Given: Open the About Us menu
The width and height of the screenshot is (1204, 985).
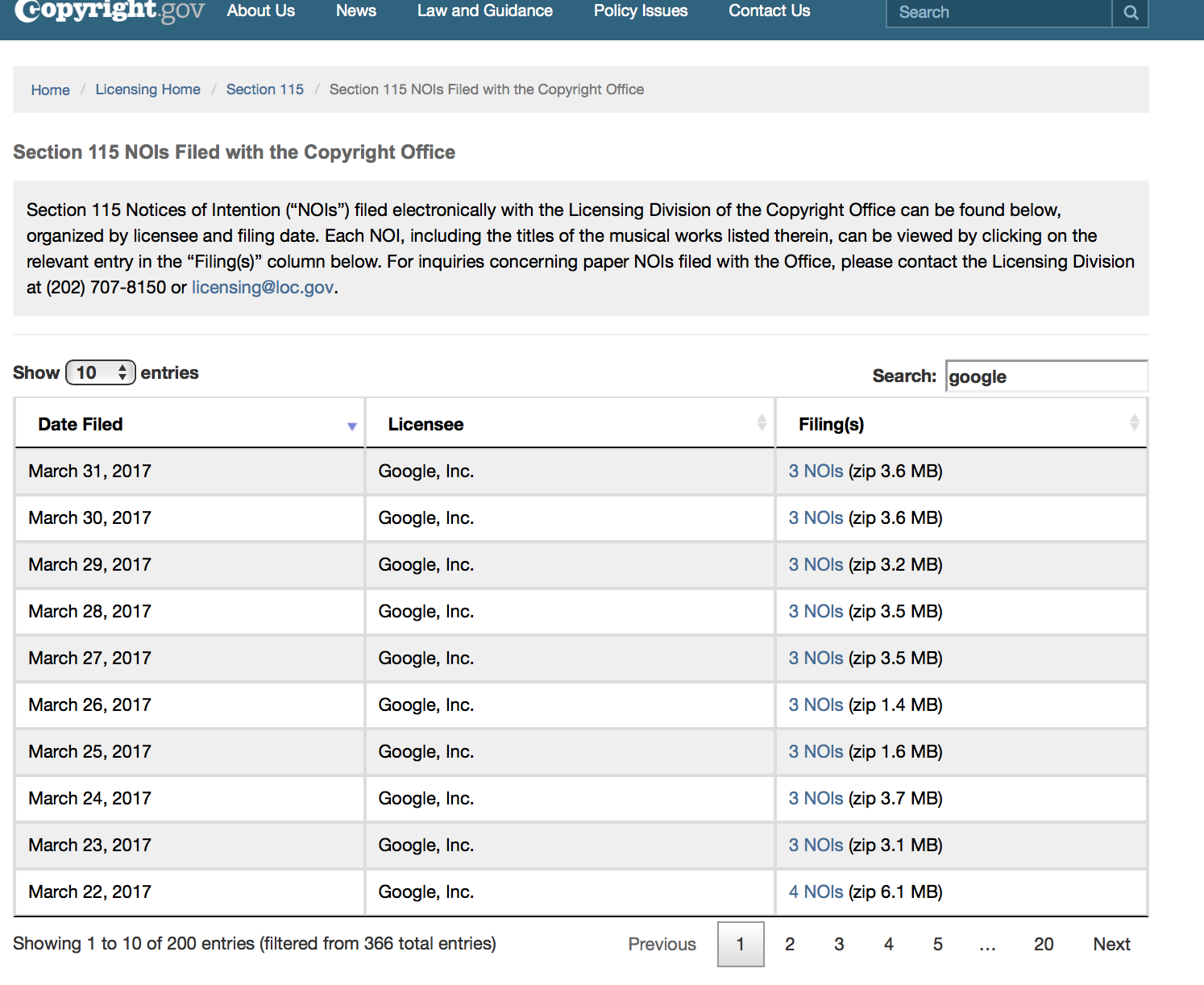Looking at the screenshot, I should click(260, 11).
